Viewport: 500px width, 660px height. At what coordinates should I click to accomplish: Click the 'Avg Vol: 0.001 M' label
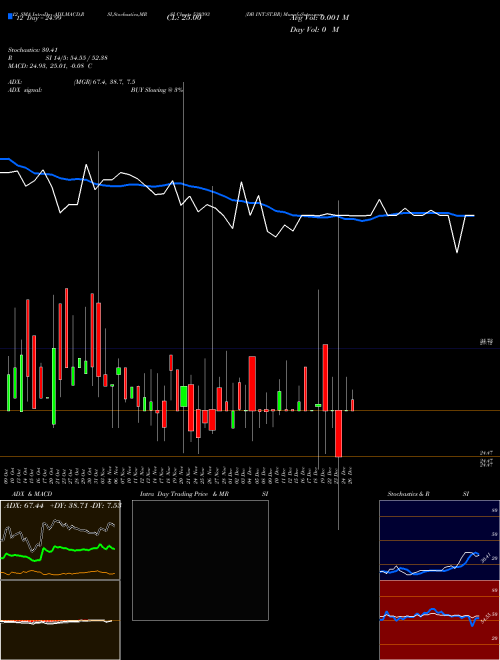click(319, 18)
